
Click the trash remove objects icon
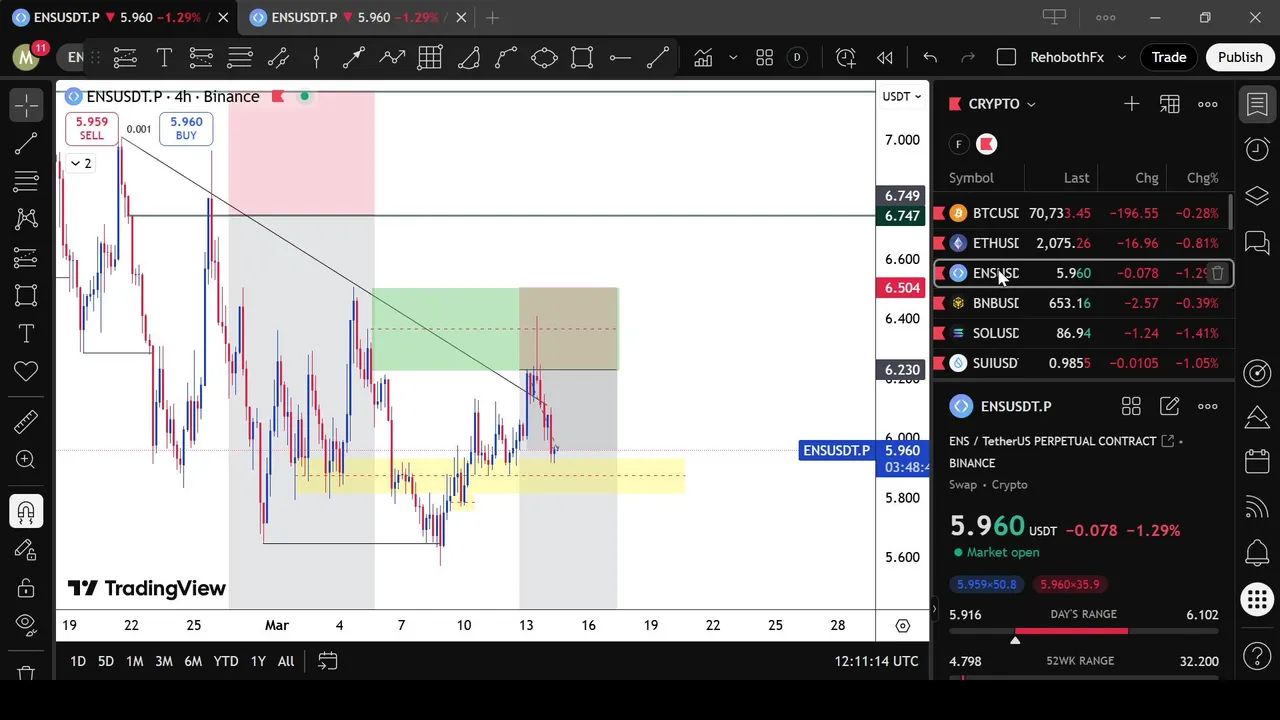[26, 674]
